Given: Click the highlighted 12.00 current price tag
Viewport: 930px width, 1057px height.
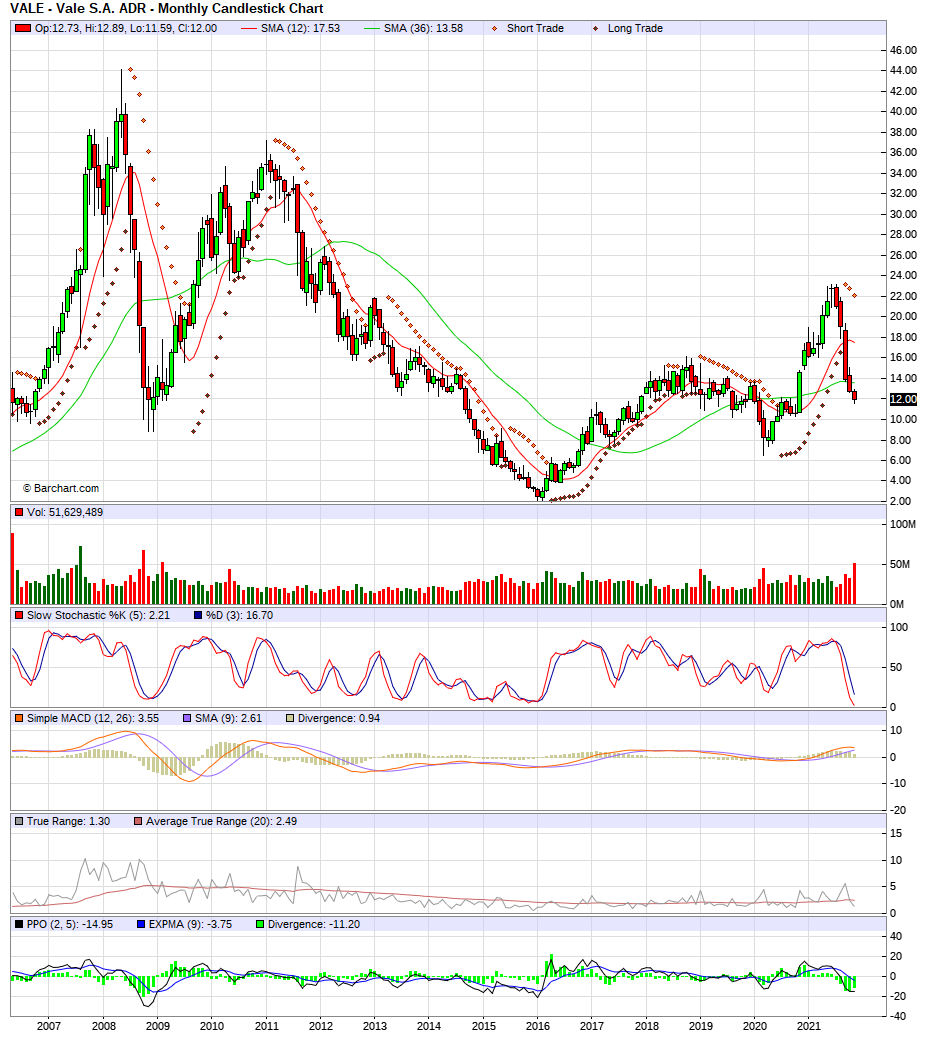Looking at the screenshot, I should click(903, 399).
